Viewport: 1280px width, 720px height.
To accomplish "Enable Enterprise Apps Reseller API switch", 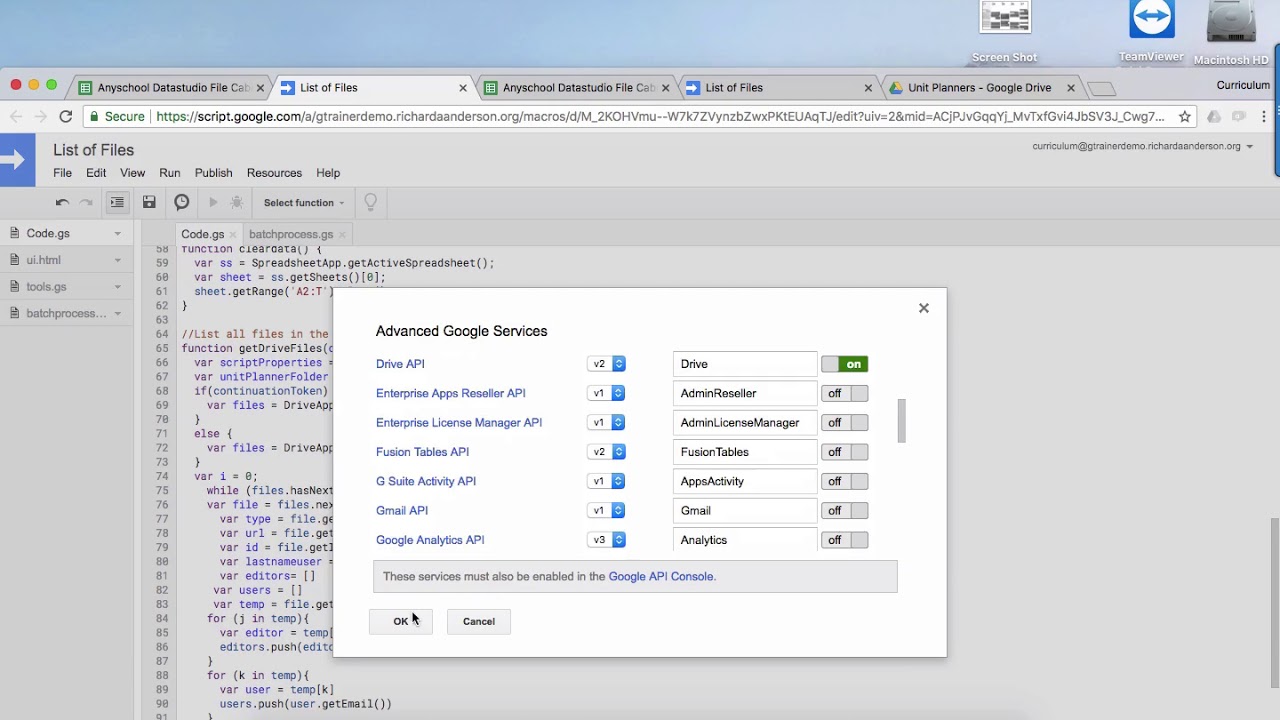I will click(845, 393).
